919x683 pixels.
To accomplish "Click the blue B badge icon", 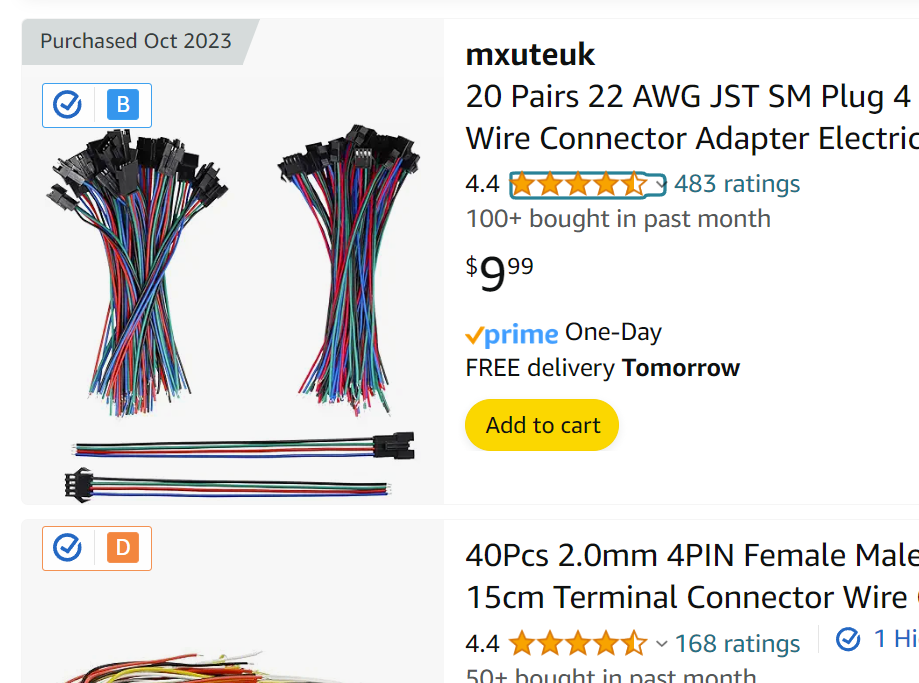I will 123,105.
